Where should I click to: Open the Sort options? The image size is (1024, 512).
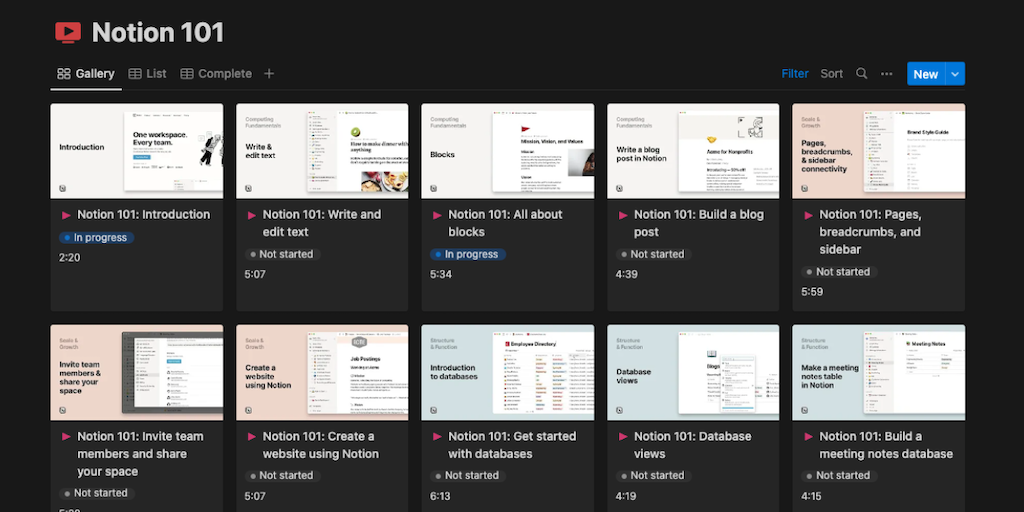(831, 74)
